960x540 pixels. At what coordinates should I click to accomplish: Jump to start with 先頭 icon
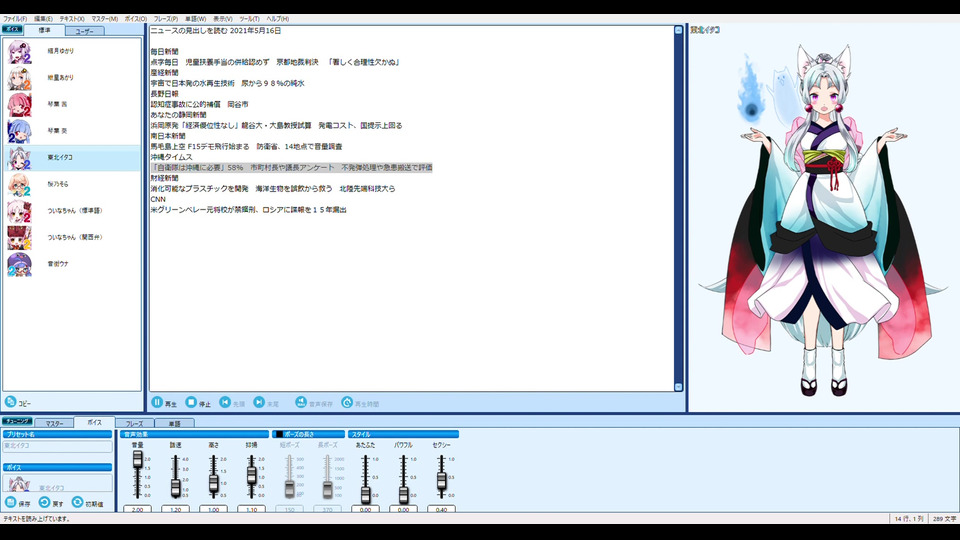[x=225, y=402]
